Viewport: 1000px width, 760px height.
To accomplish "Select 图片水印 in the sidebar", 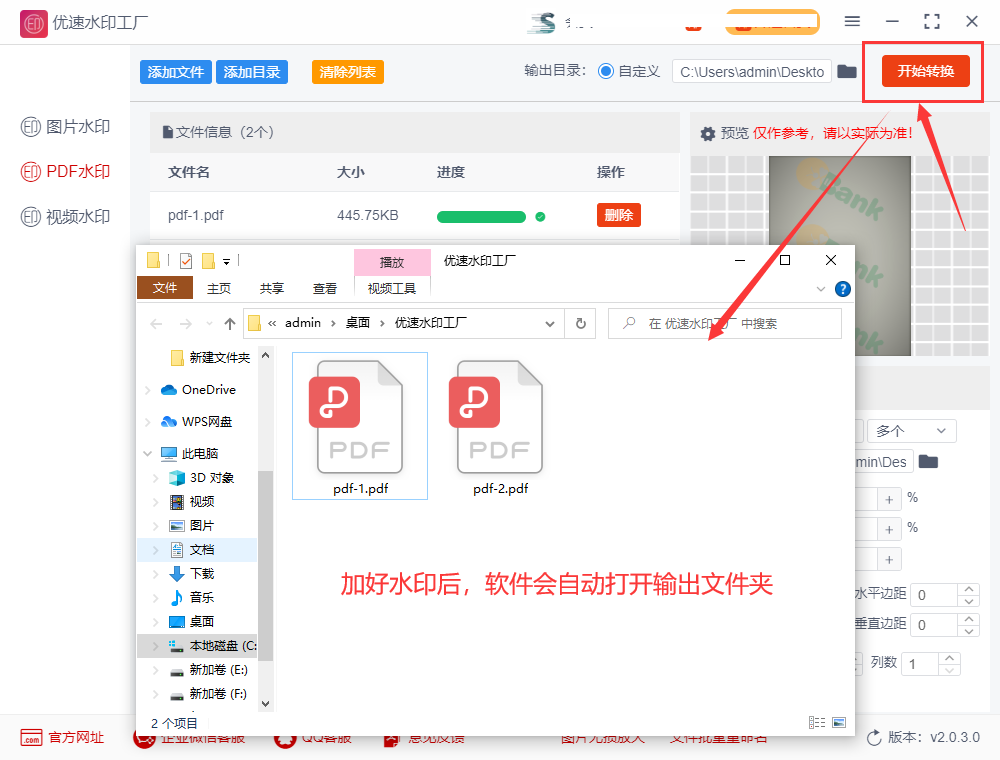I will tap(65, 127).
